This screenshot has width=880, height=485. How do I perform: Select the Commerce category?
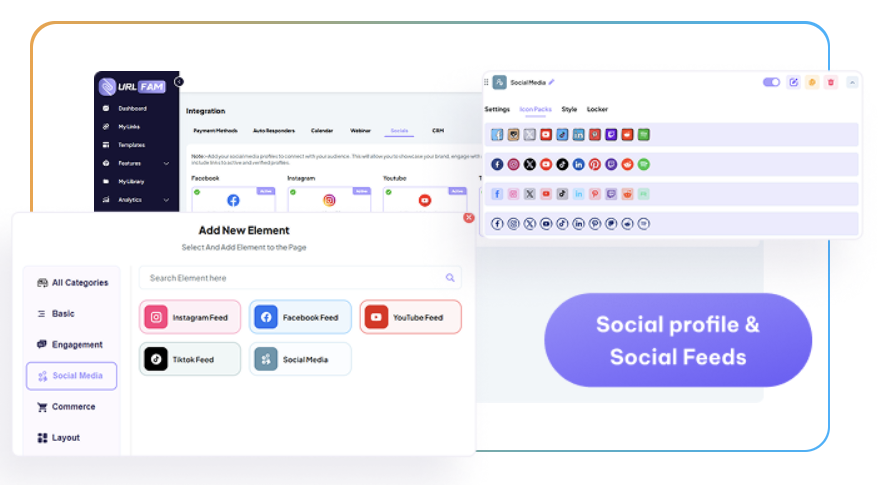click(x=66, y=407)
